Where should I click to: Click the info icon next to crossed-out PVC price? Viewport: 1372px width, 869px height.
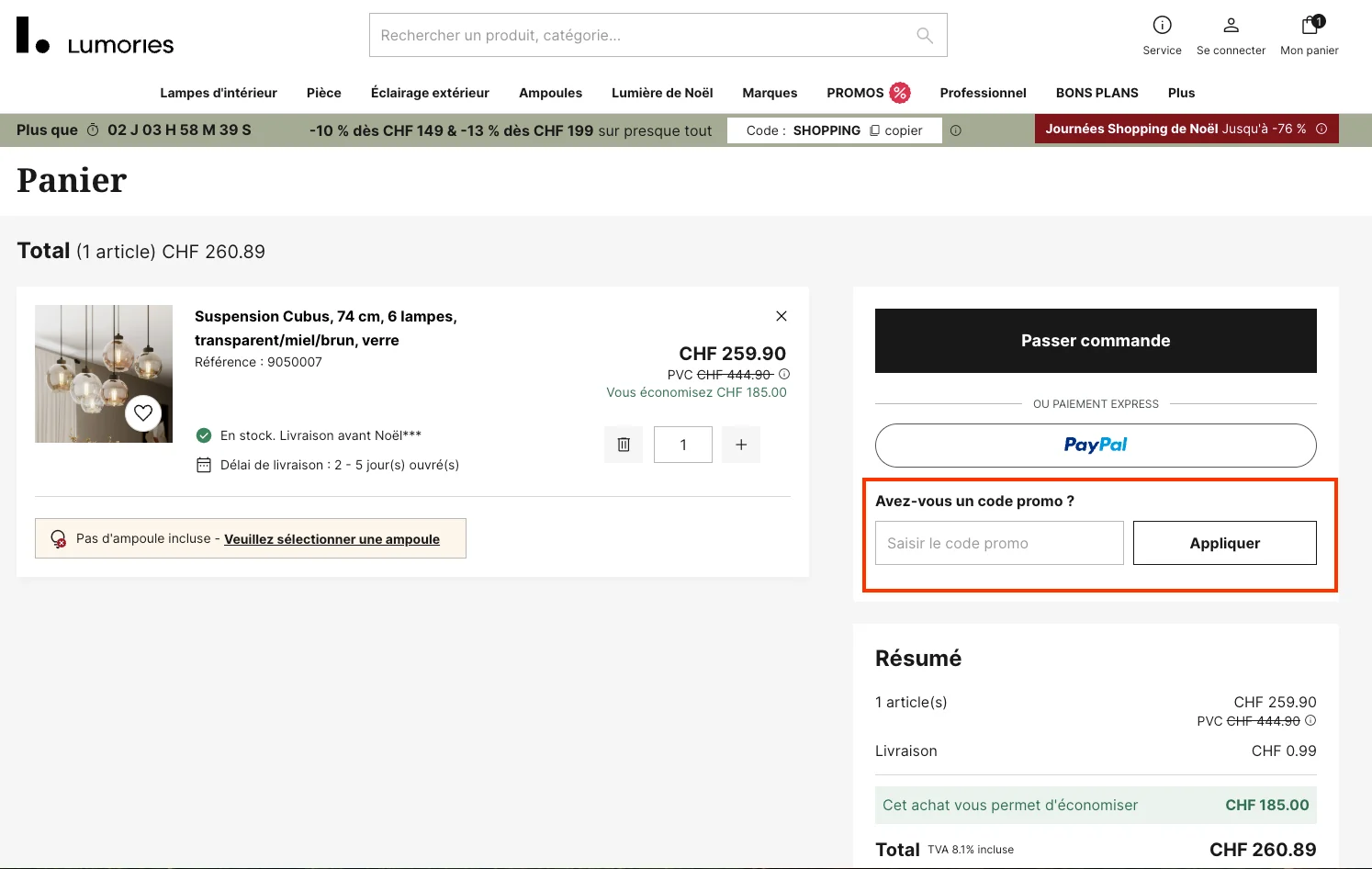(784, 374)
